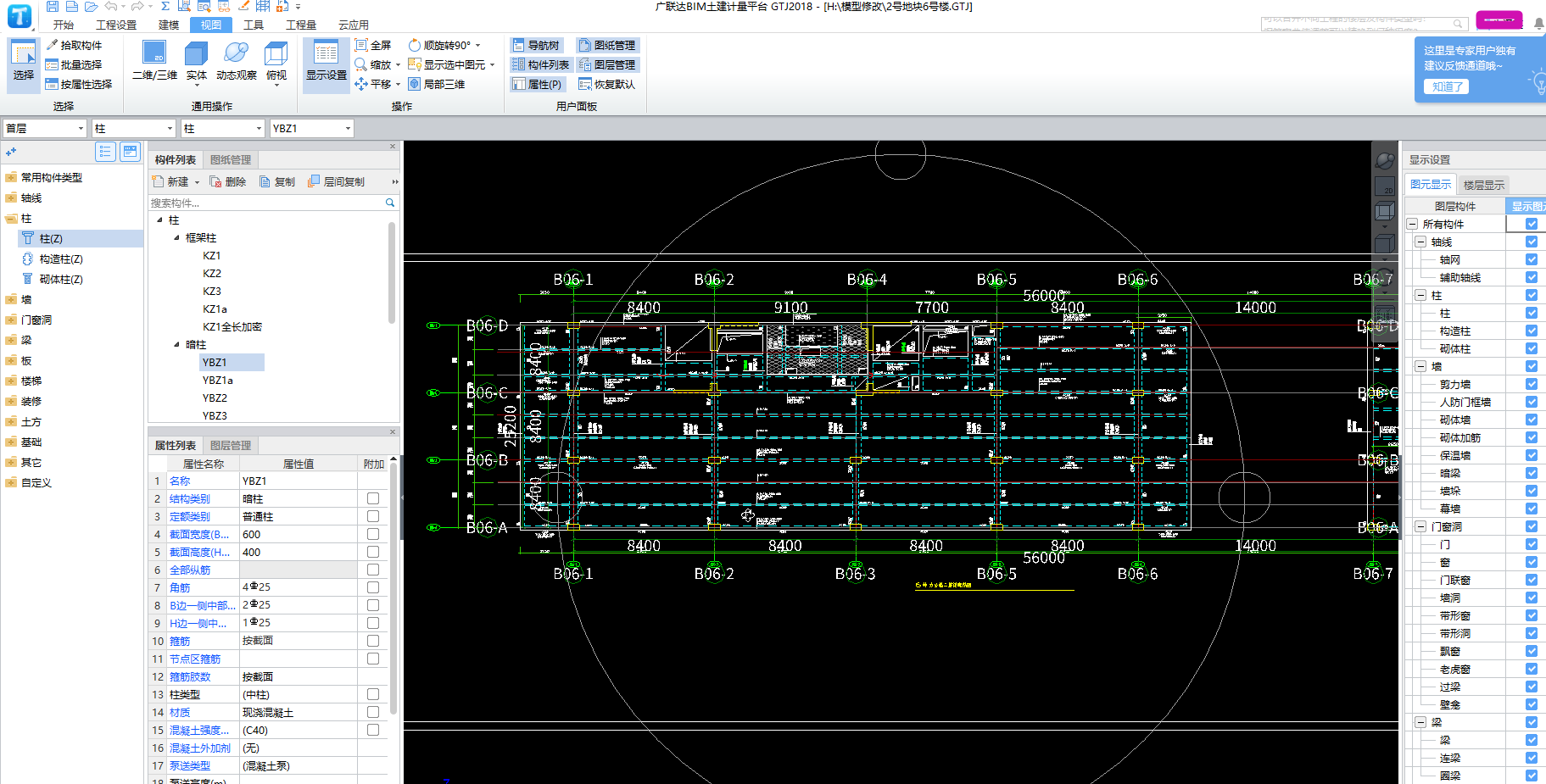Select 构造柱(Z) in navigation tree
Viewport: 1546px width, 784px height.
tap(61, 259)
